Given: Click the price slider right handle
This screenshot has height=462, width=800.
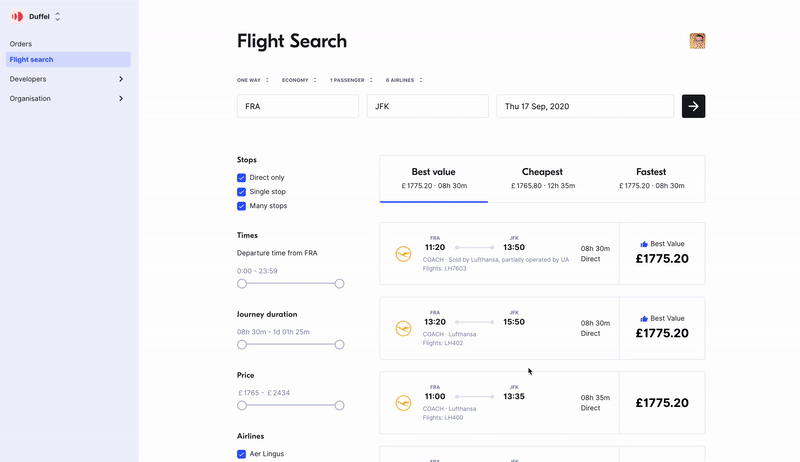Looking at the screenshot, I should pos(339,405).
